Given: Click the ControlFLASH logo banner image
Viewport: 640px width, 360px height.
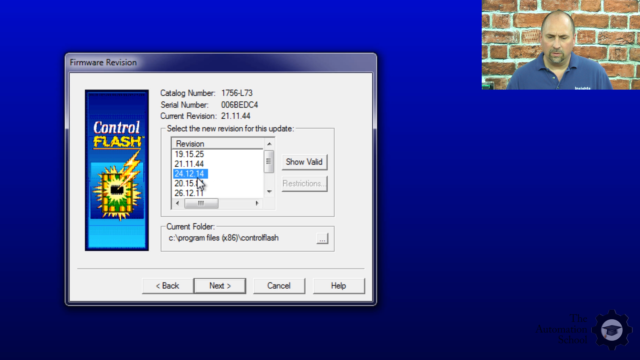Looking at the screenshot, I should pos(117,170).
